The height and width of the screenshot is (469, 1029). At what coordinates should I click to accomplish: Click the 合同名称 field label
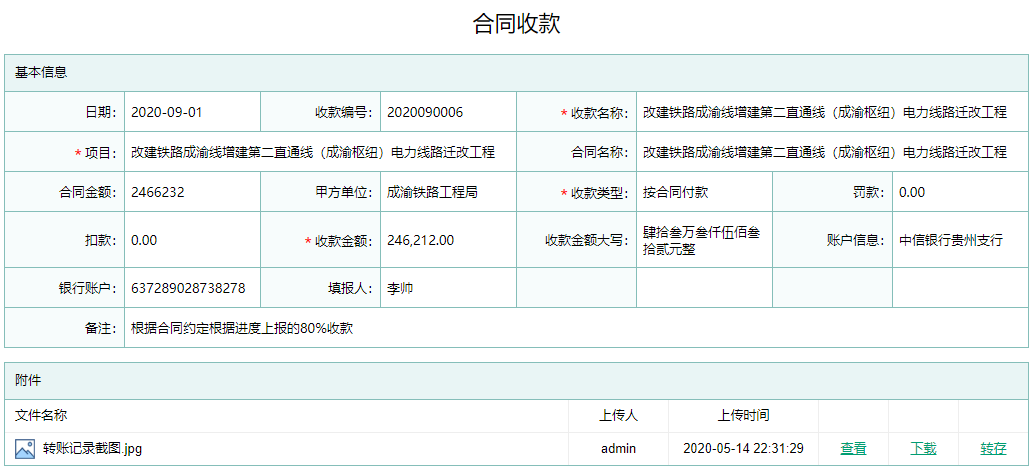click(x=600, y=152)
